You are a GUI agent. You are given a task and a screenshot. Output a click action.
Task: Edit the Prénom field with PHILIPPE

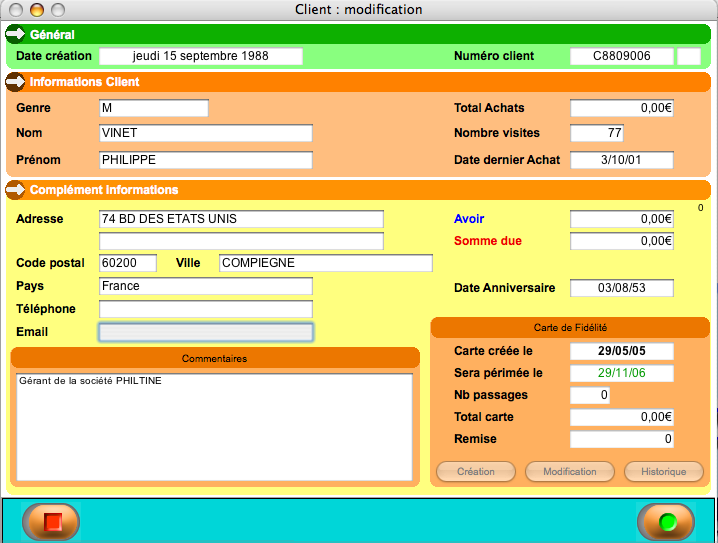pos(206,160)
